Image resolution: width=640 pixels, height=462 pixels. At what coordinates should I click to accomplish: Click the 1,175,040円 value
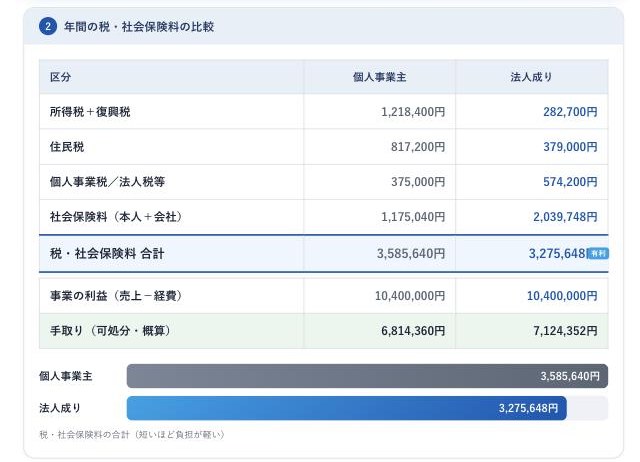pyautogui.click(x=413, y=217)
